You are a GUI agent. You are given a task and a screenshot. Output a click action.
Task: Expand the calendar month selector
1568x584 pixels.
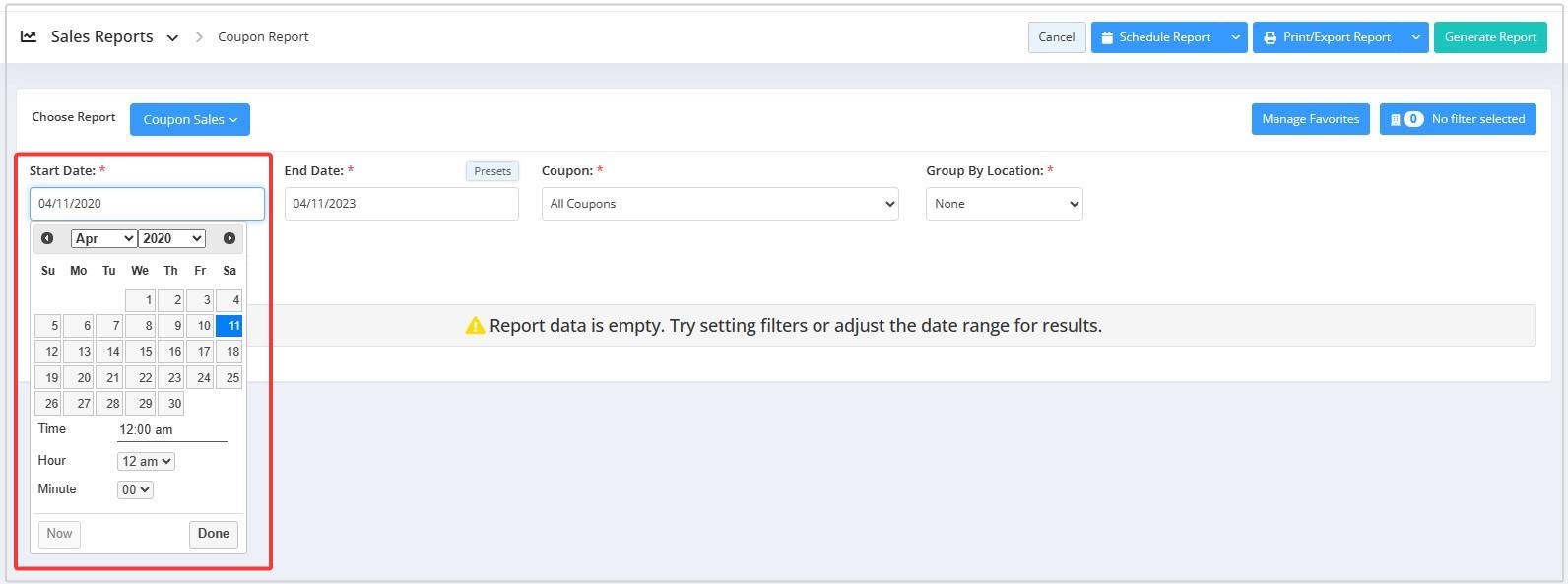coord(103,238)
